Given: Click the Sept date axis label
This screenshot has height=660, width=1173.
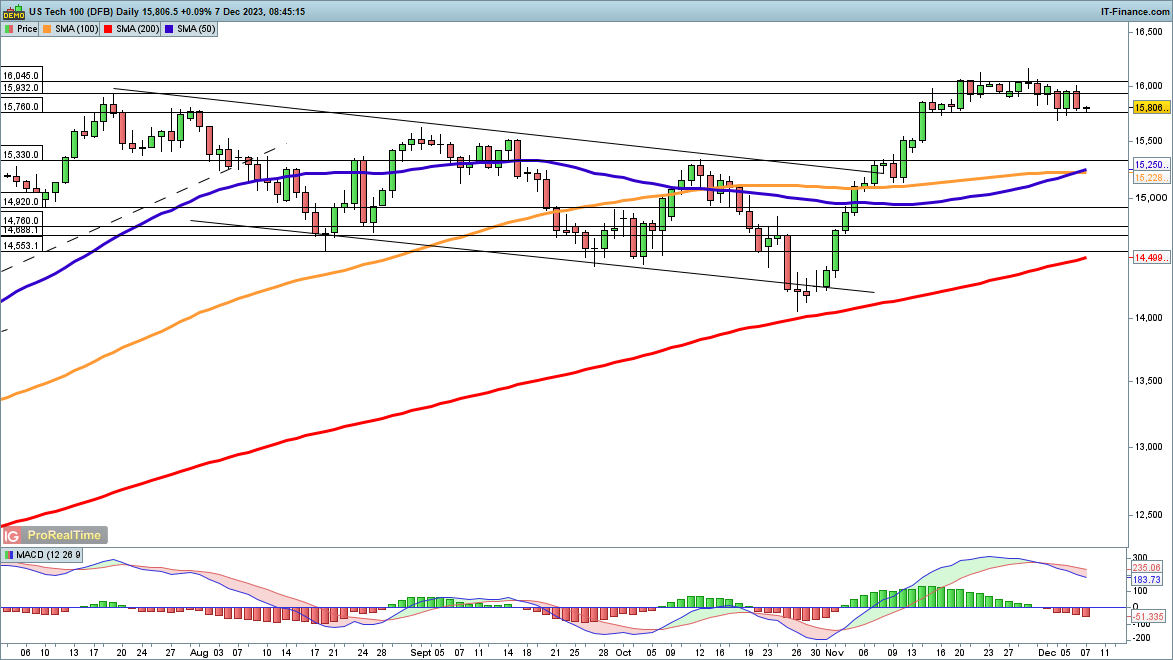Looking at the screenshot, I should (421, 653).
